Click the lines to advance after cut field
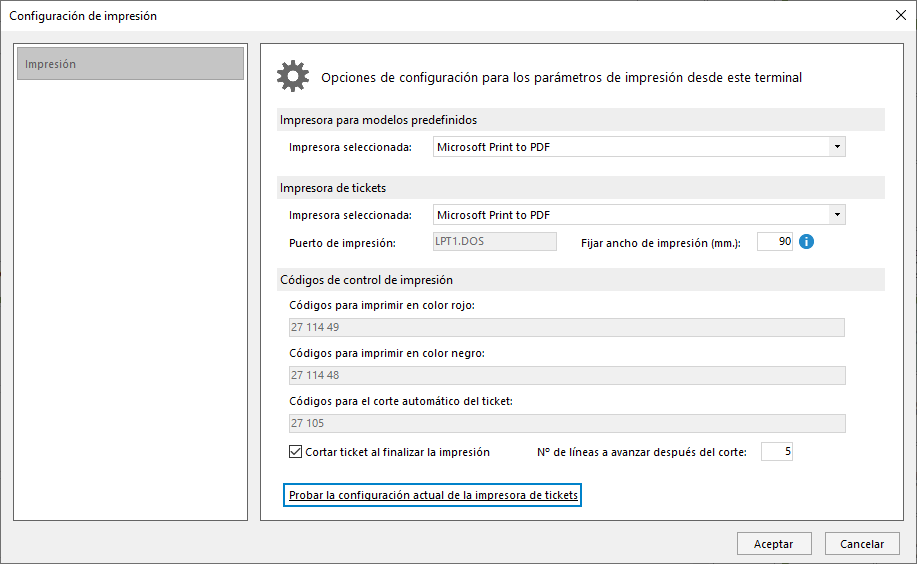Screen dimensions: 917x564 pyautogui.click(x=777, y=451)
